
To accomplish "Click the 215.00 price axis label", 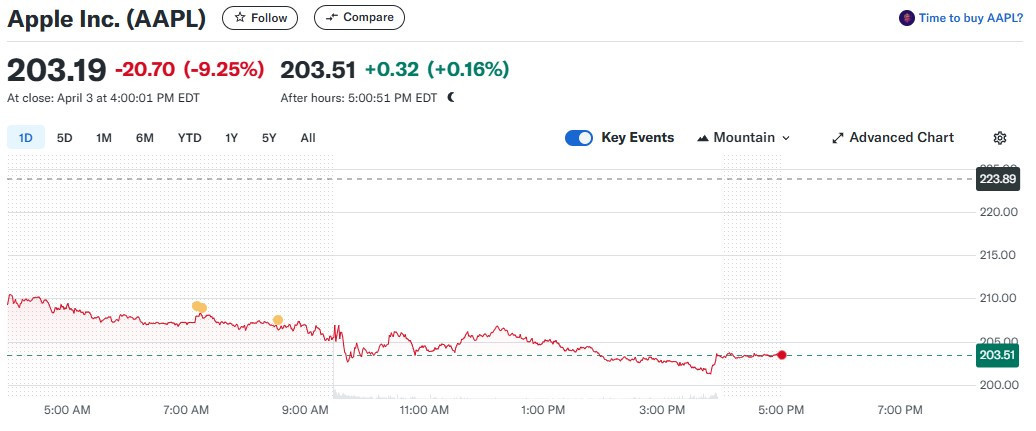I will [998, 255].
